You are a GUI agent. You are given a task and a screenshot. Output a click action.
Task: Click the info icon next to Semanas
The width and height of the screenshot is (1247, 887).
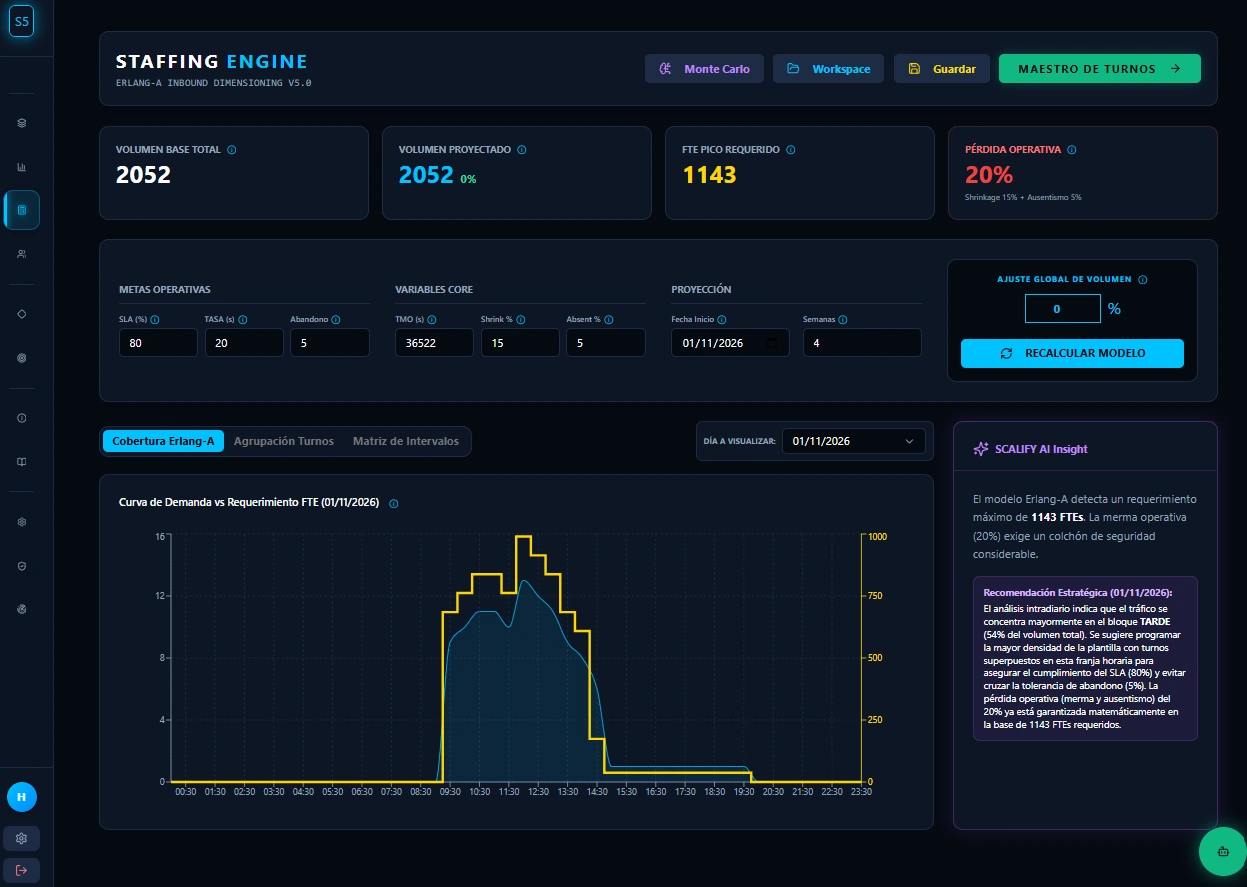pos(843,320)
